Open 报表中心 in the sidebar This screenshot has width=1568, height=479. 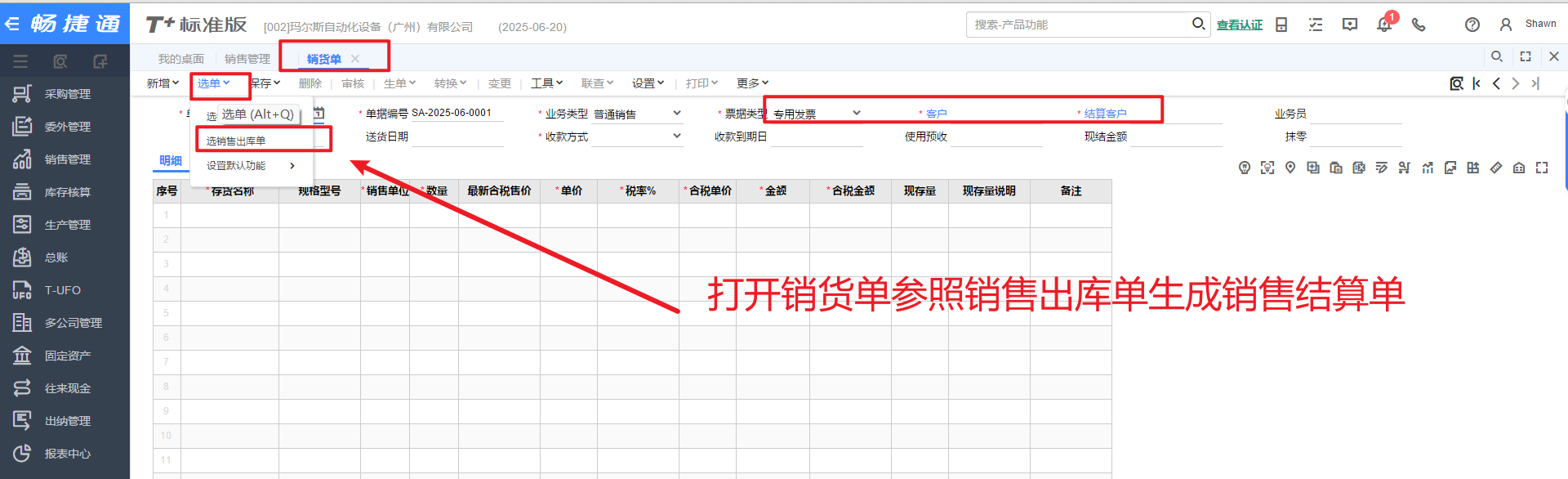coord(67,454)
